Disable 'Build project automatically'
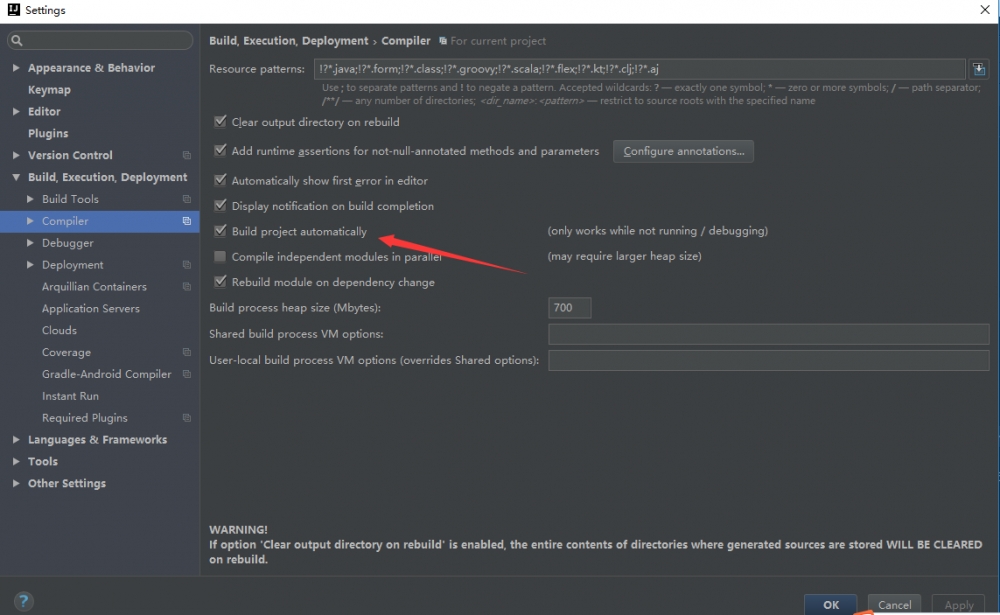Screen dimensions: 1000x615 [220, 230]
